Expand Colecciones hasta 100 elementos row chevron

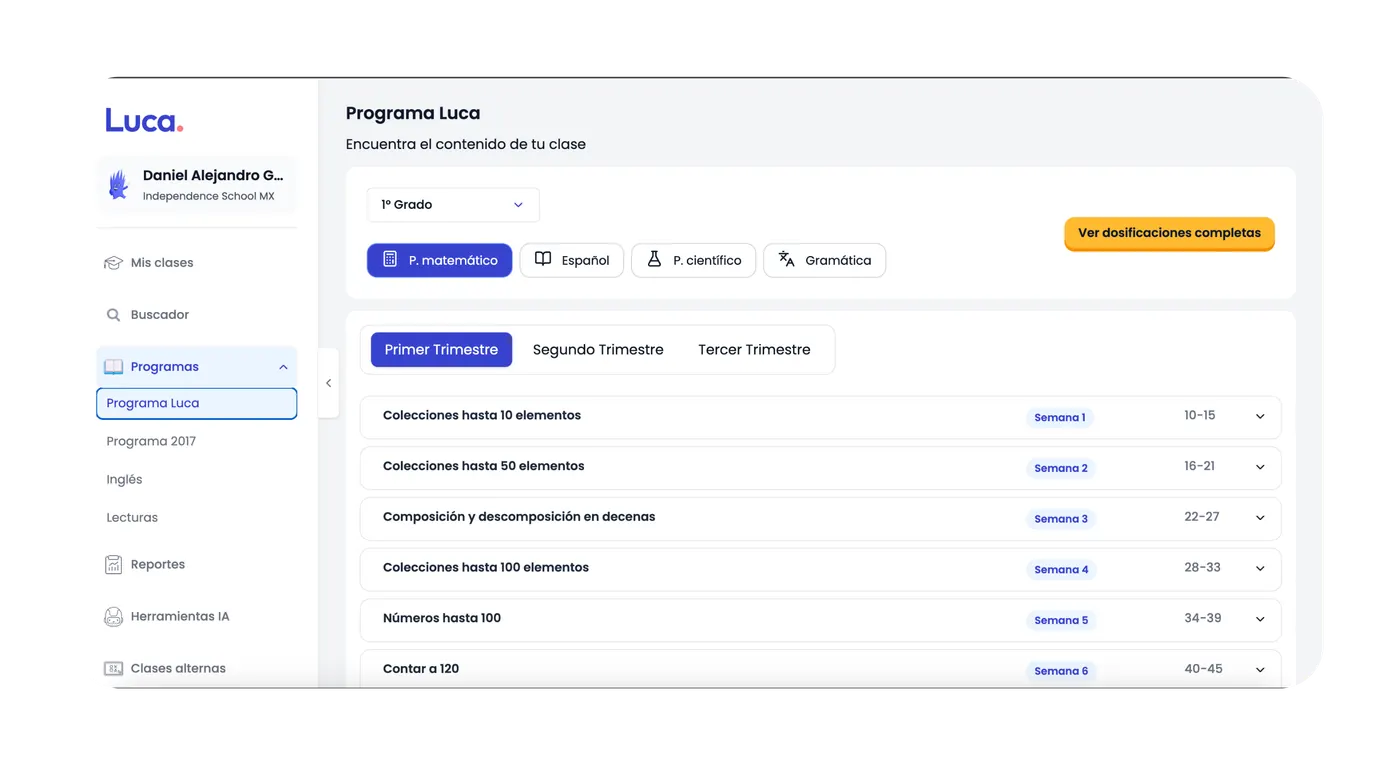(x=1260, y=569)
